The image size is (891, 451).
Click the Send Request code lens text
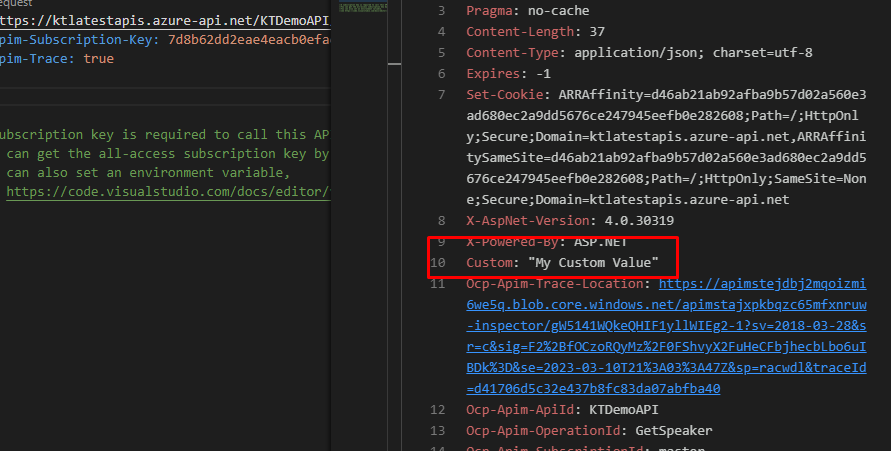click(x=16, y=4)
